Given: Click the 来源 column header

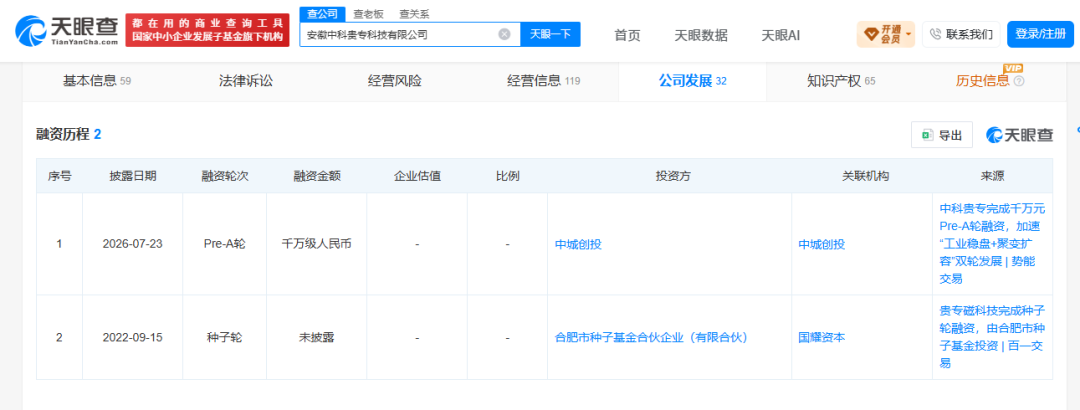Looking at the screenshot, I should point(993,176).
